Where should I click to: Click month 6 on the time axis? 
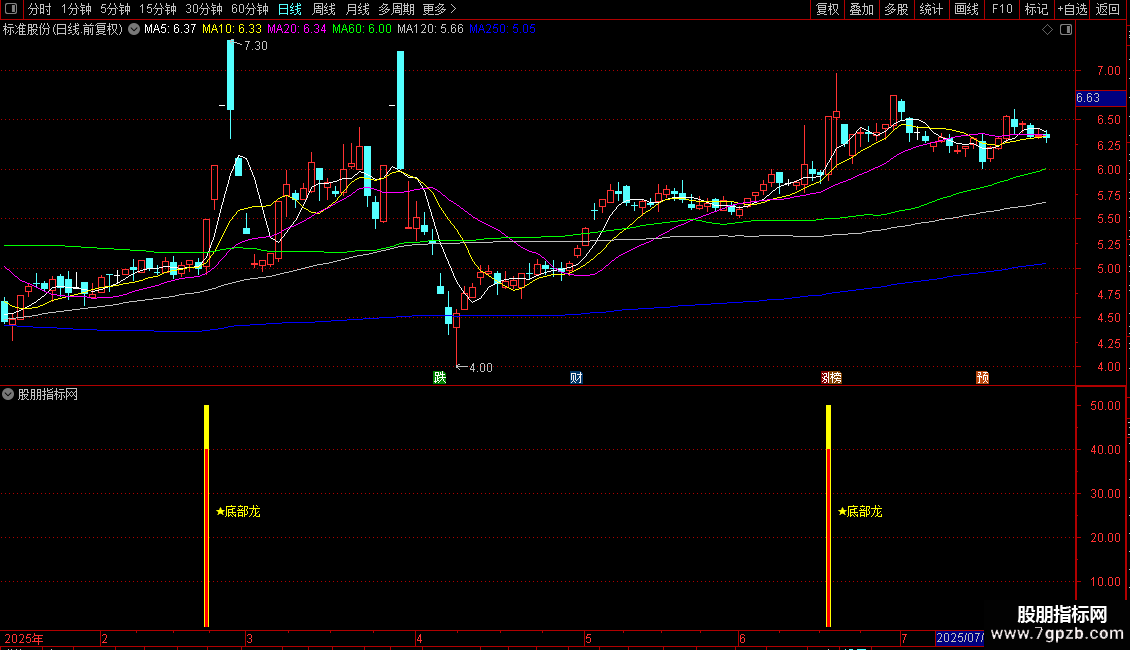point(742,638)
